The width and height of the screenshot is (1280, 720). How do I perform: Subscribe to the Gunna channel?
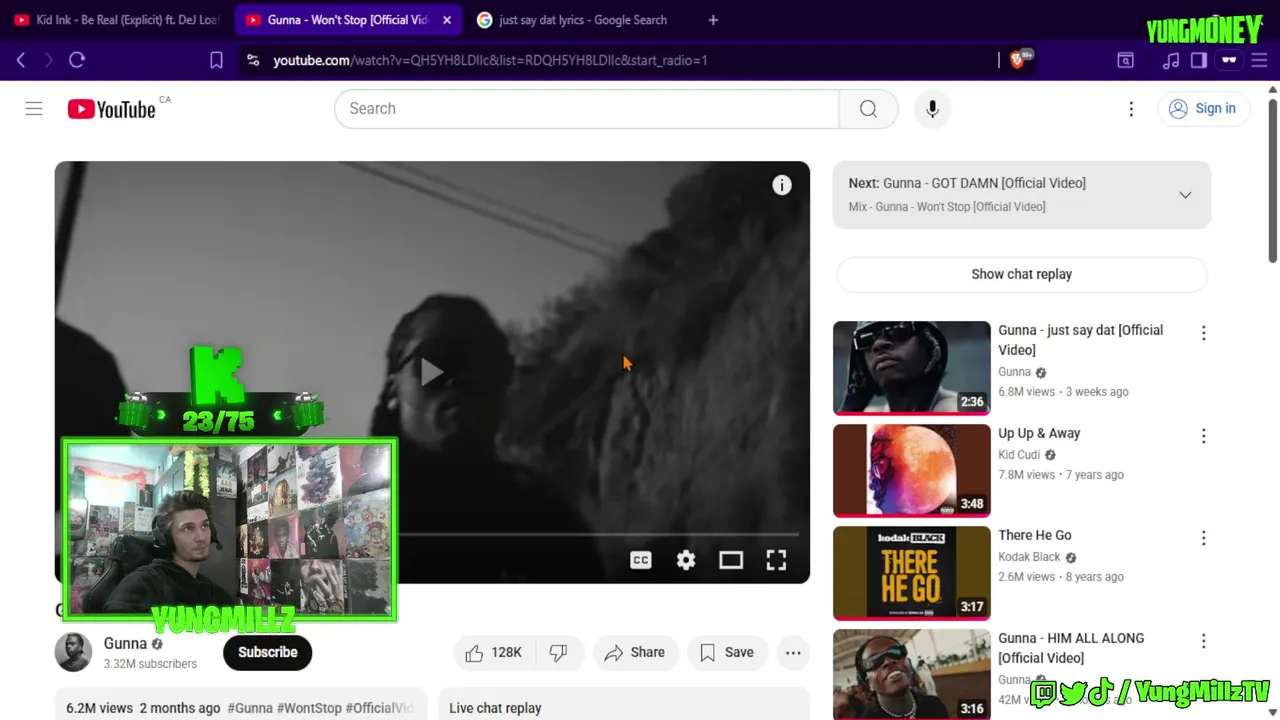(x=267, y=652)
